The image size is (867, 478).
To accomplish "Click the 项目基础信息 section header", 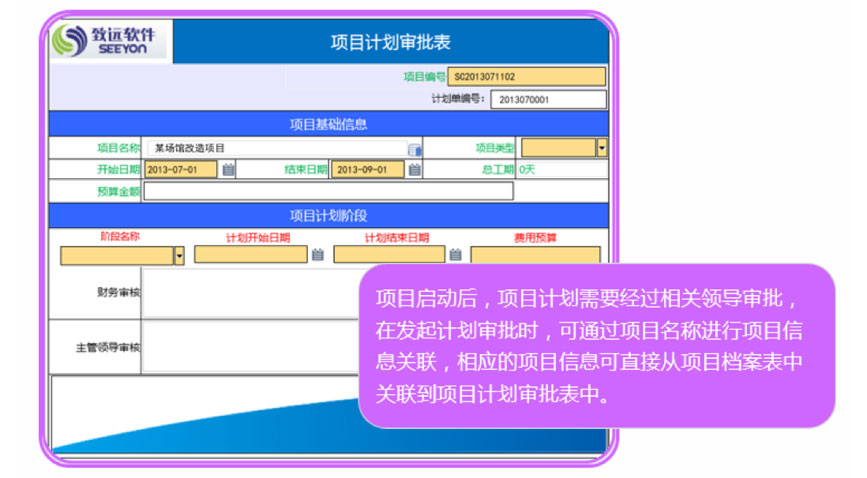I will point(328,124).
